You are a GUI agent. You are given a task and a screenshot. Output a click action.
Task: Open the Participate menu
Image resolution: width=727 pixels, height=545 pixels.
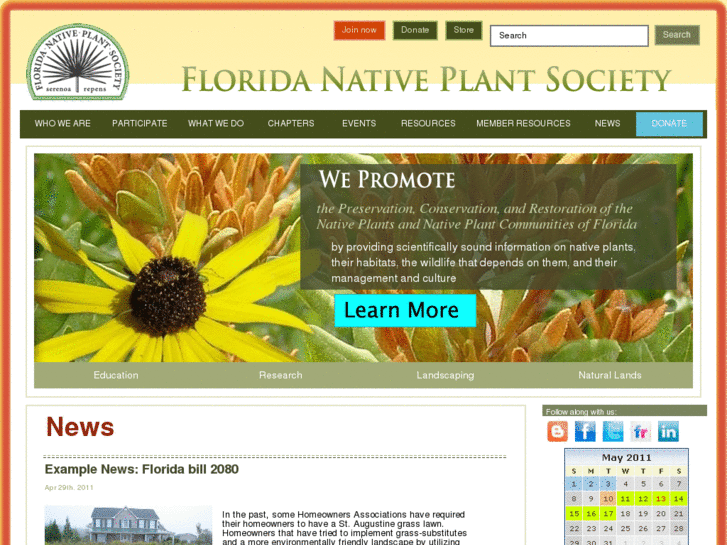(140, 124)
